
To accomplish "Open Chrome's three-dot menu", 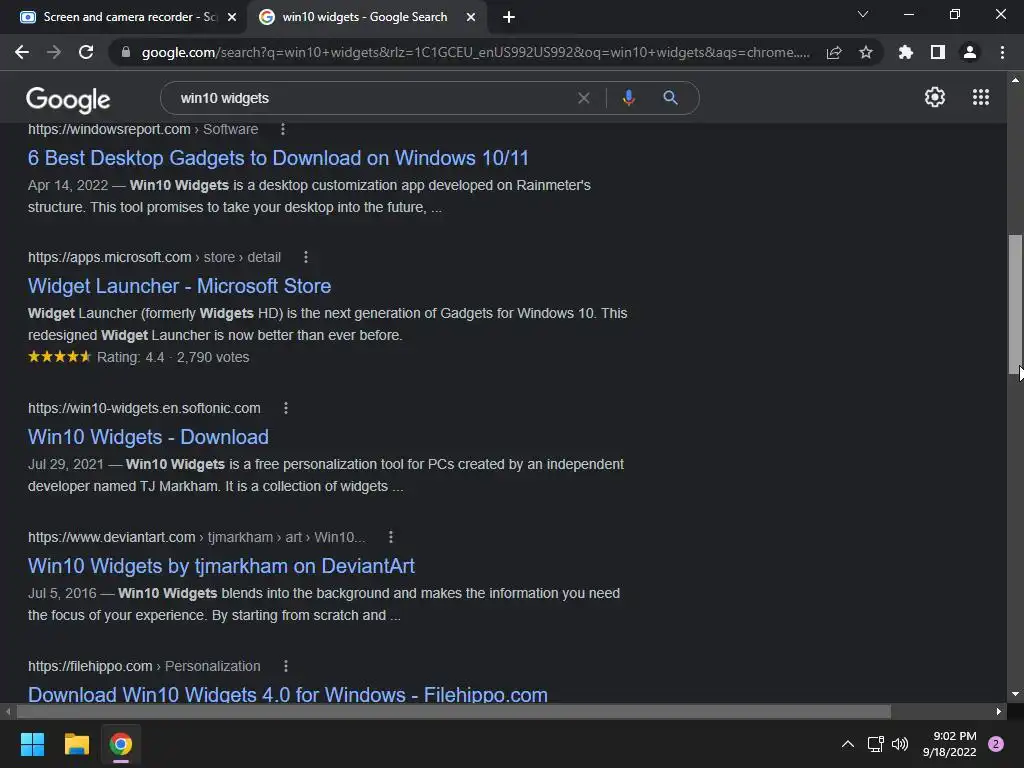I will 1002,52.
